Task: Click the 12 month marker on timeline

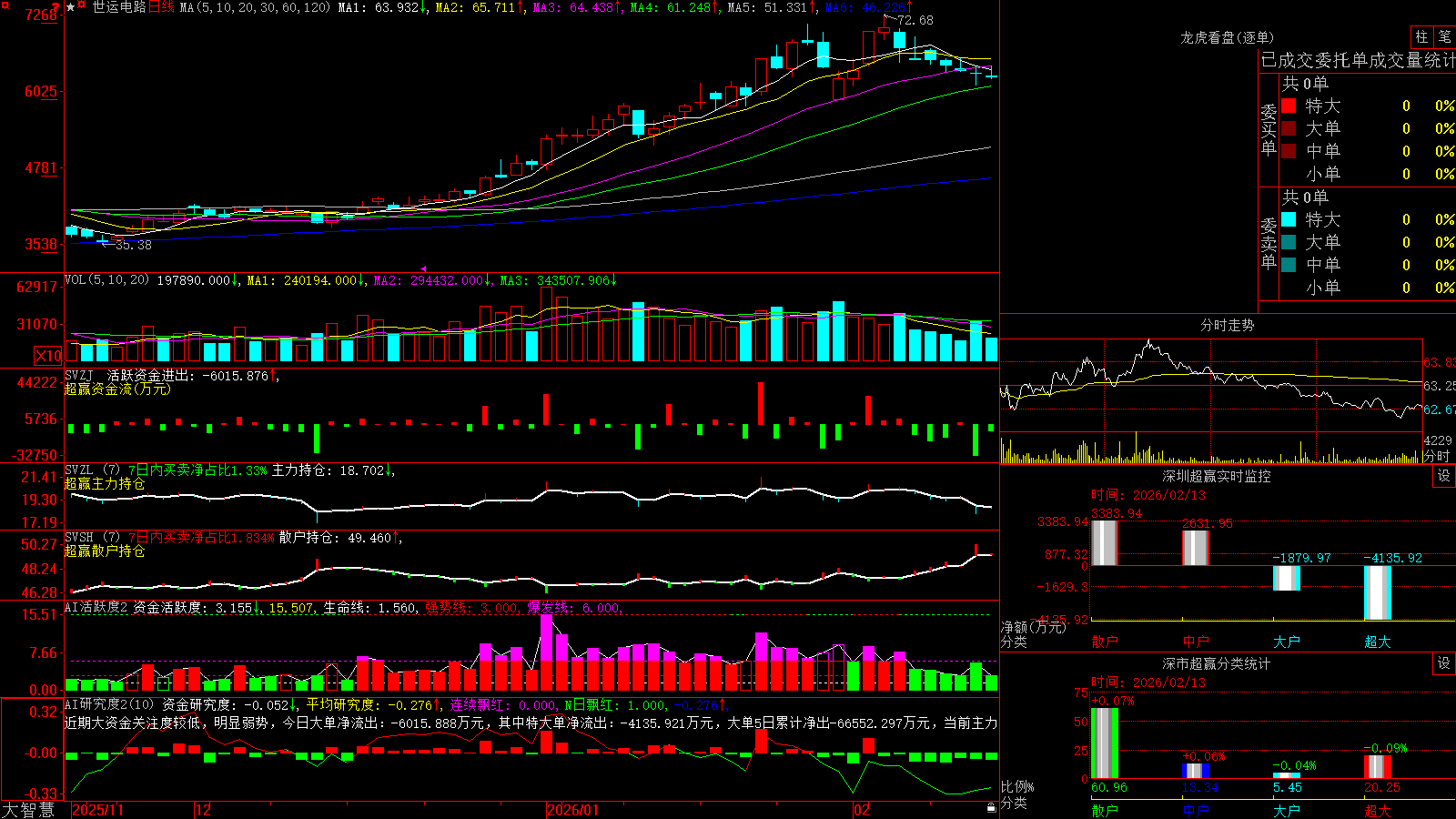Action: coord(204,810)
